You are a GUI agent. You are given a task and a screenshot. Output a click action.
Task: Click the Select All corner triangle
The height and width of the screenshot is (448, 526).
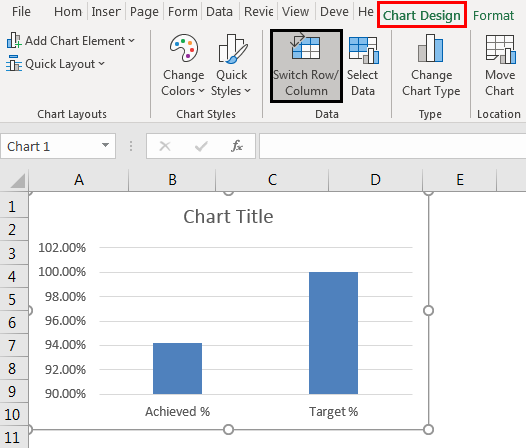[x=17, y=181]
